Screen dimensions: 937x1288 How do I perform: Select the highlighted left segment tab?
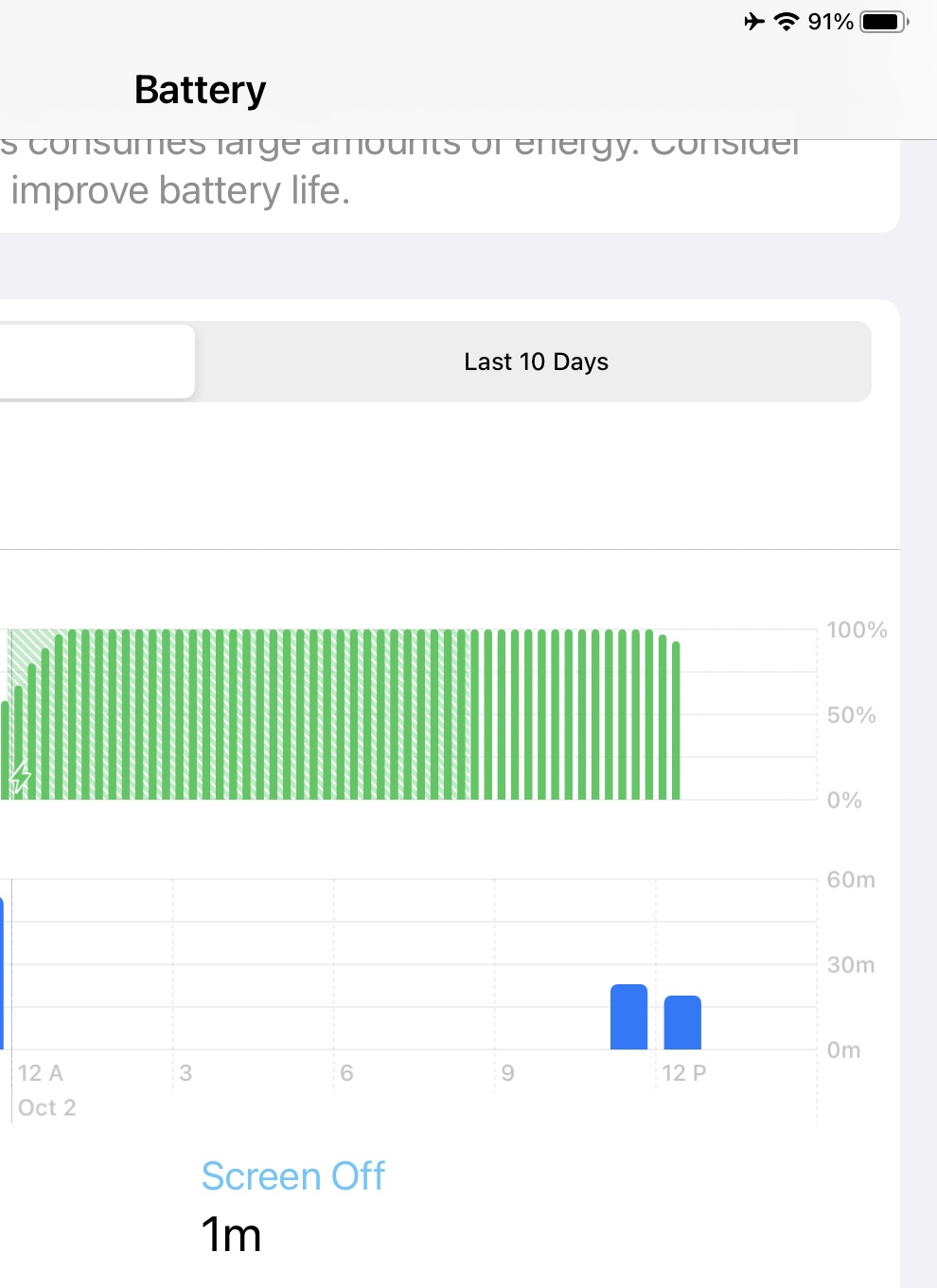coord(95,362)
